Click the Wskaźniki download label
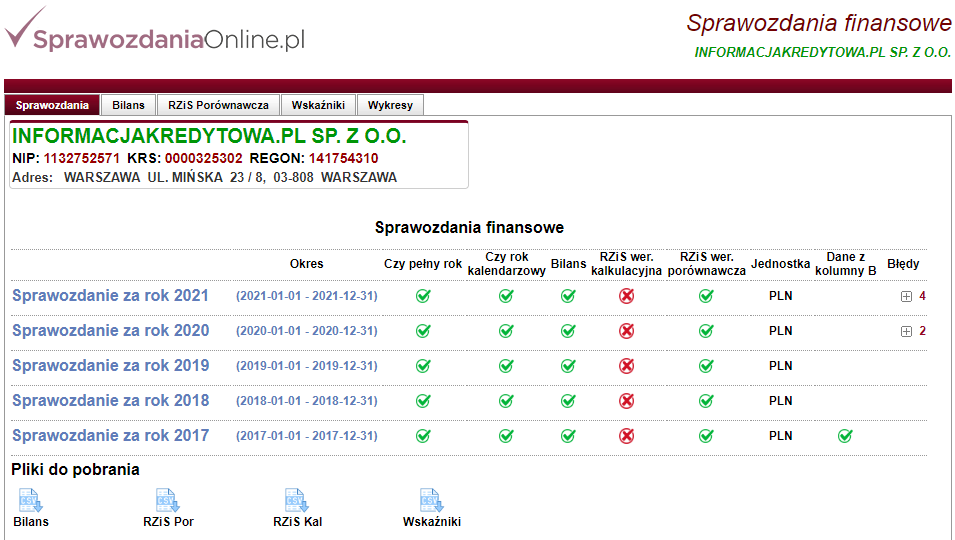 pyautogui.click(x=432, y=522)
